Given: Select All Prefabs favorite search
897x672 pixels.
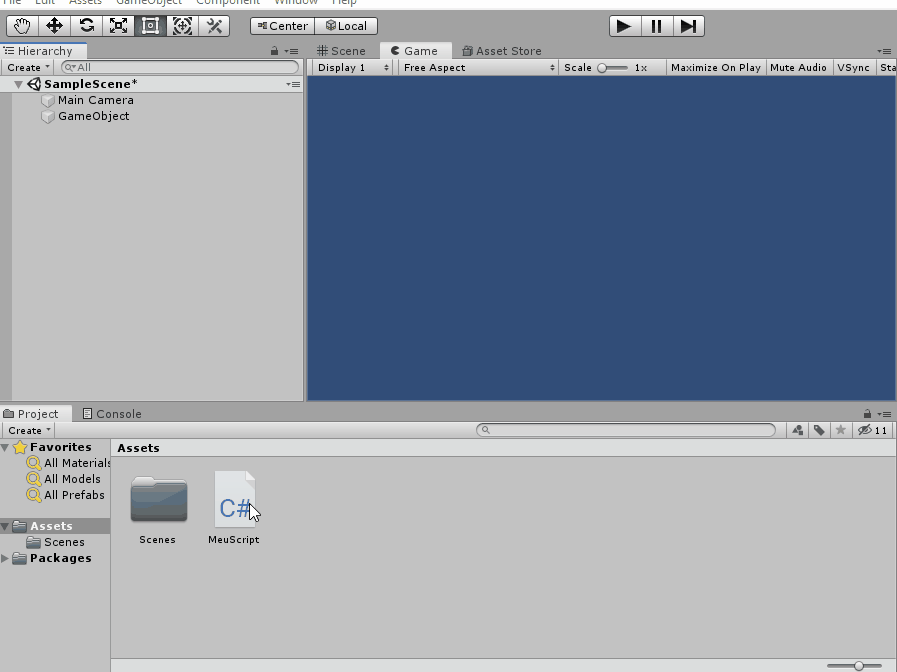Looking at the screenshot, I should [66, 495].
